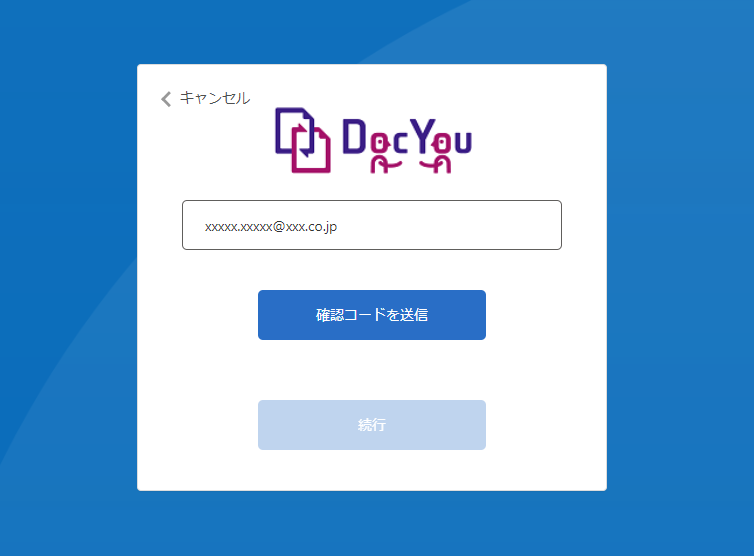Click the back chevron beside キャンセル
This screenshot has width=754, height=556.
166,99
